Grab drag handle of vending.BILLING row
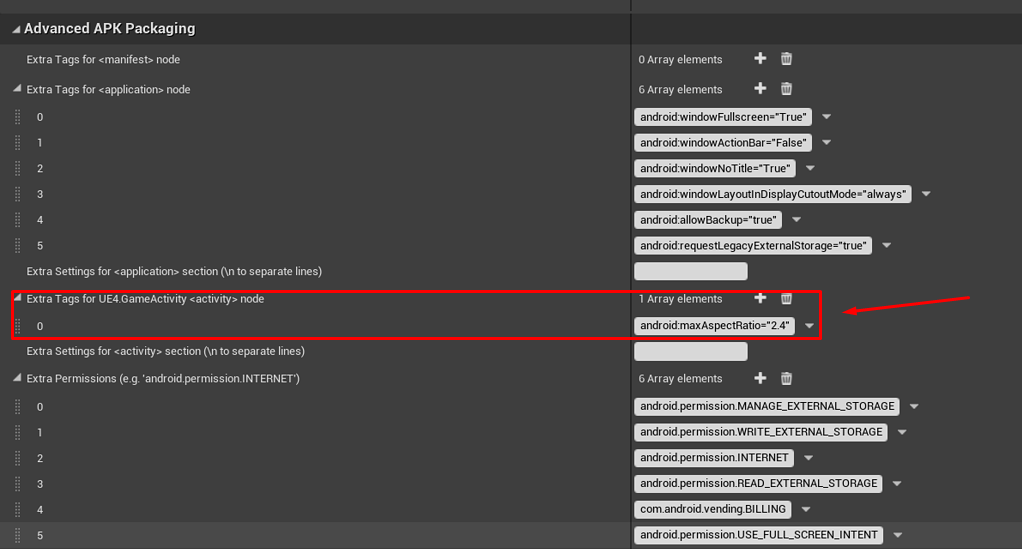This screenshot has width=1022, height=549. [x=18, y=510]
